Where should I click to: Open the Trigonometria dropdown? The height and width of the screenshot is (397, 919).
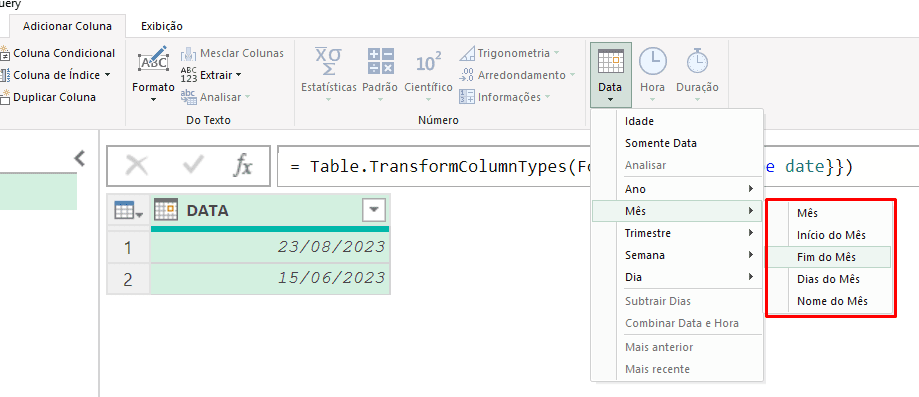[509, 53]
